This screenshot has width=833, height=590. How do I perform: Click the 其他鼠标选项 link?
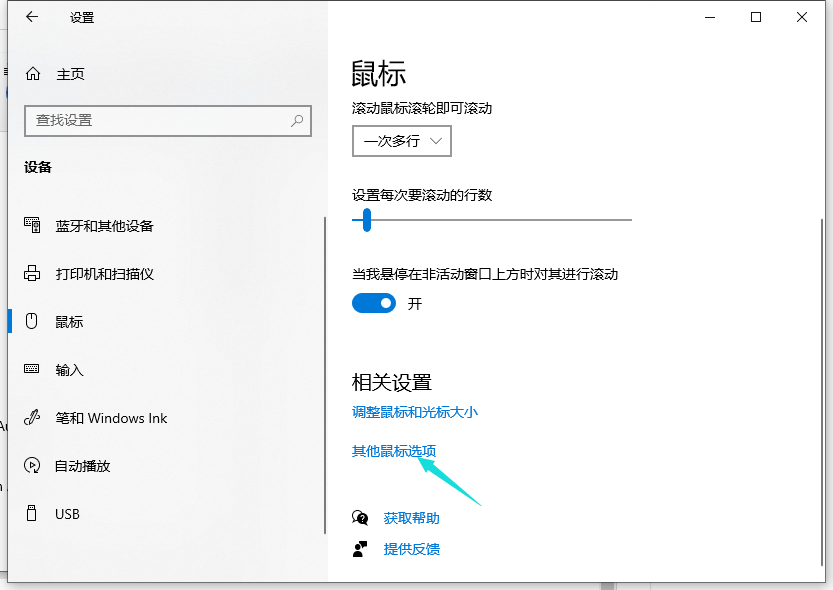(x=393, y=451)
